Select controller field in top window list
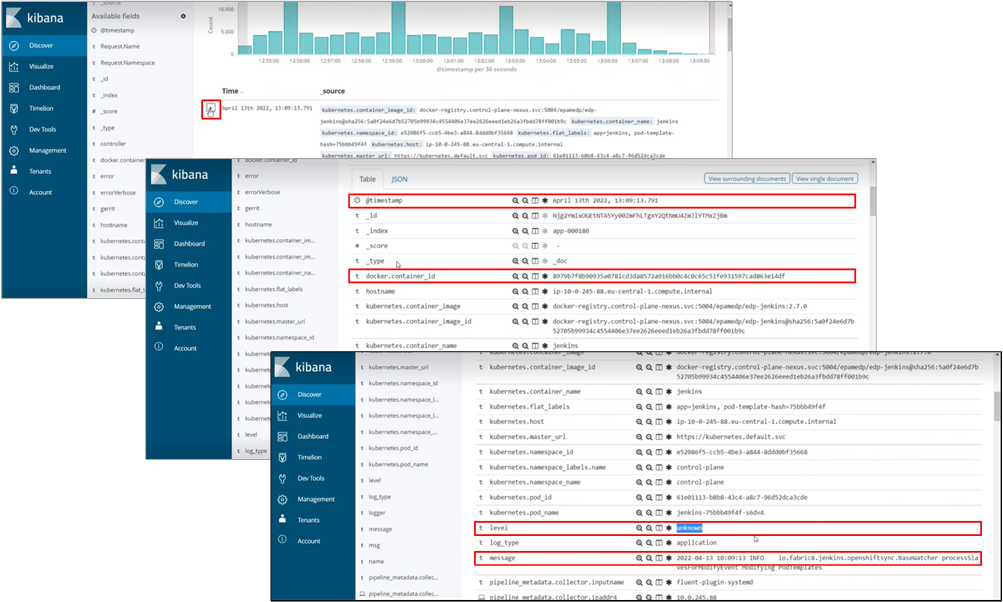Image resolution: width=1003 pixels, height=602 pixels. click(x=113, y=144)
